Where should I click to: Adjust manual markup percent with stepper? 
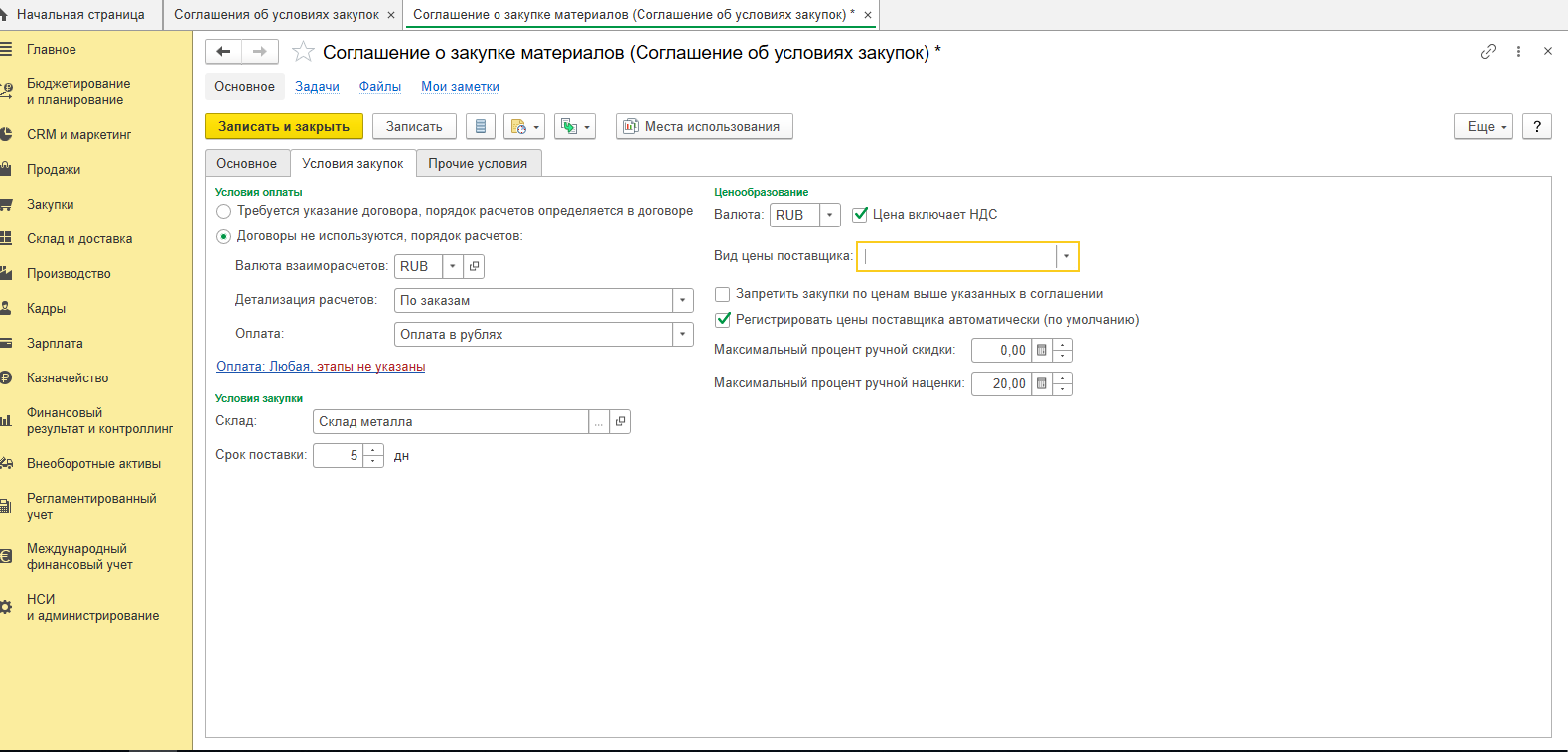pos(1063,383)
